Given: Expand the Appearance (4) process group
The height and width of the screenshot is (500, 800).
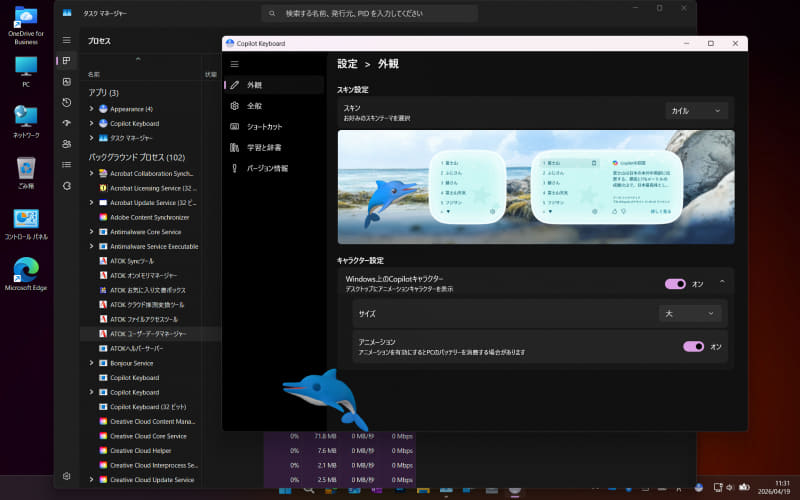Looking at the screenshot, I should [x=91, y=109].
